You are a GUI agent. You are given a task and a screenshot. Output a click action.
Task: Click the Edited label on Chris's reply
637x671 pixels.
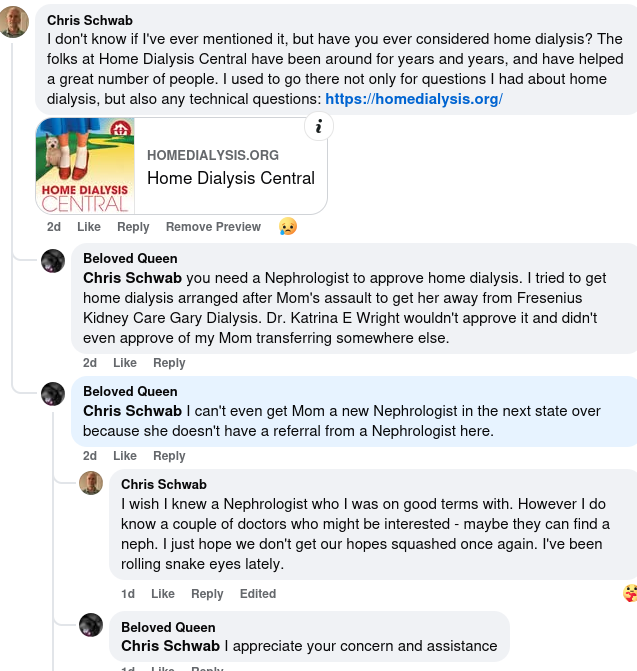tap(258, 594)
